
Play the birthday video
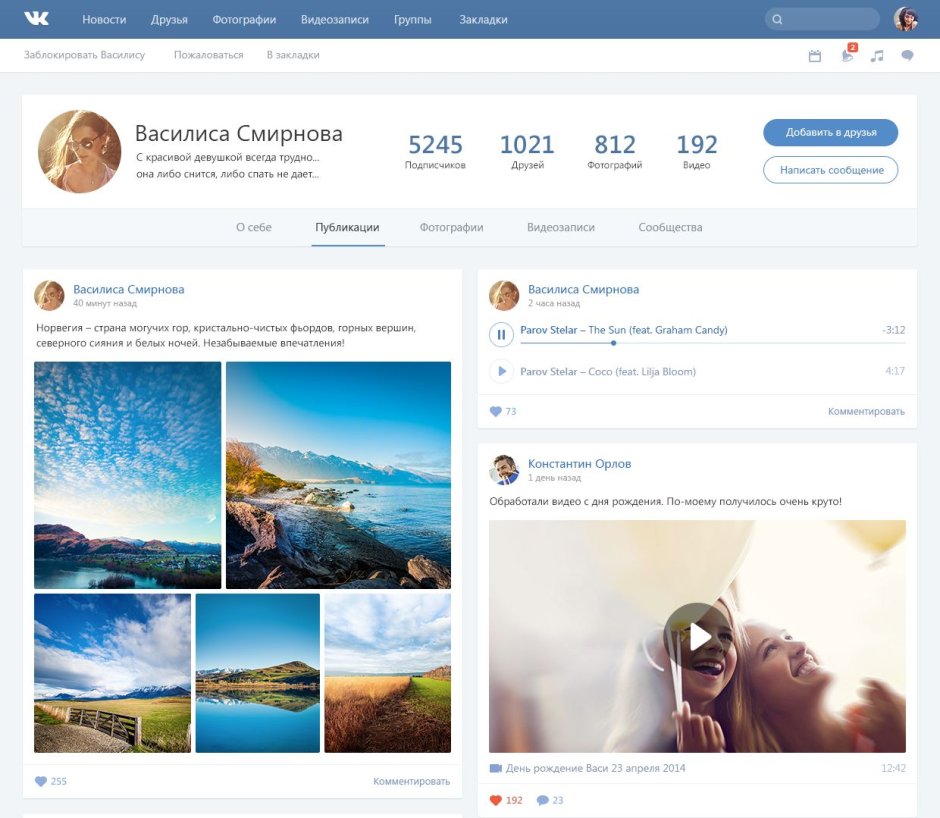[697, 636]
